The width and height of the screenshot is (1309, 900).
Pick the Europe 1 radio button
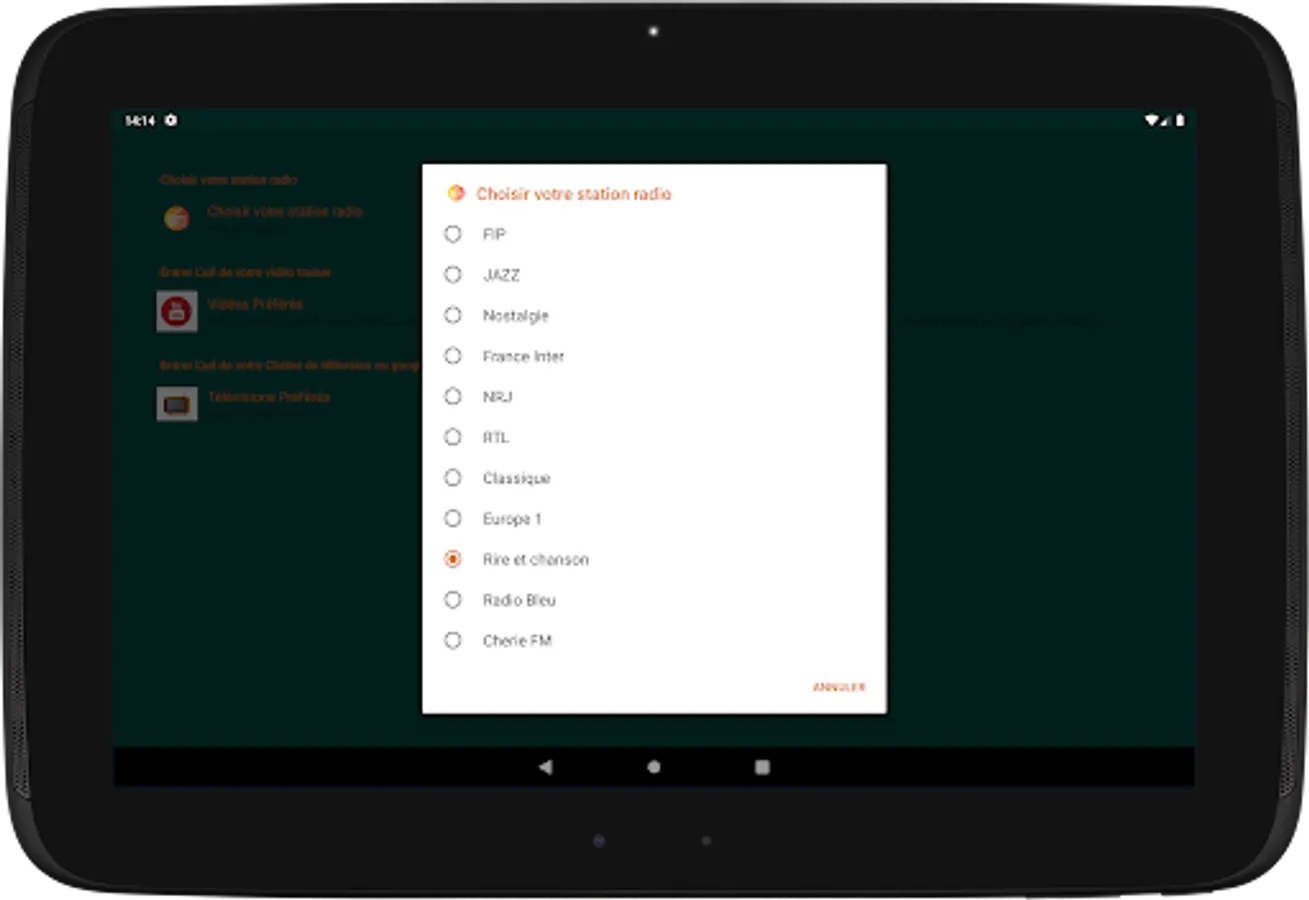(453, 519)
